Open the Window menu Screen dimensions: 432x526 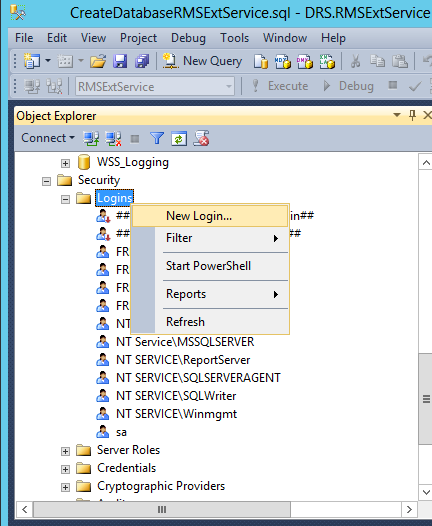(285, 38)
